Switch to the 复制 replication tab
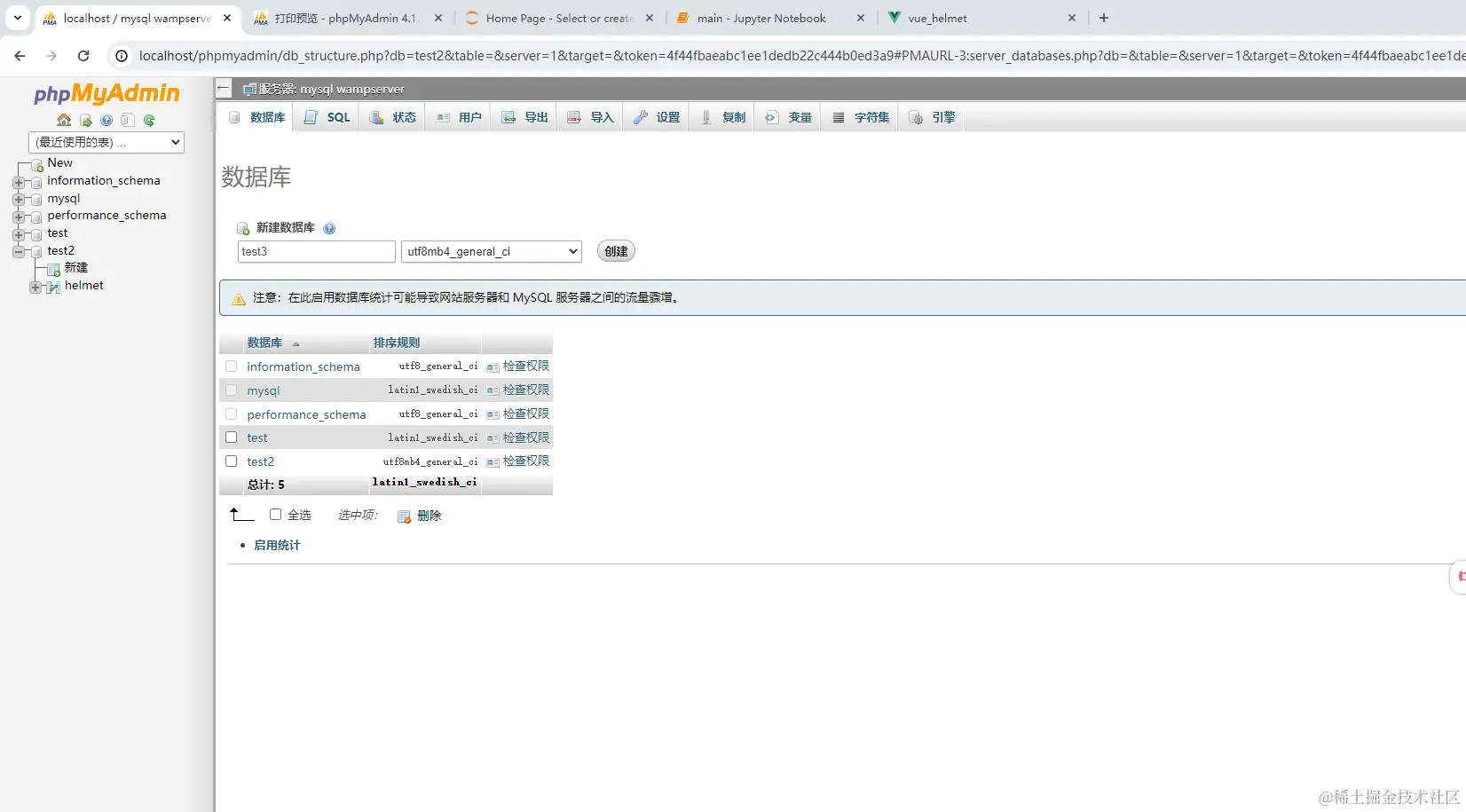The height and width of the screenshot is (812, 1466). [x=722, y=117]
